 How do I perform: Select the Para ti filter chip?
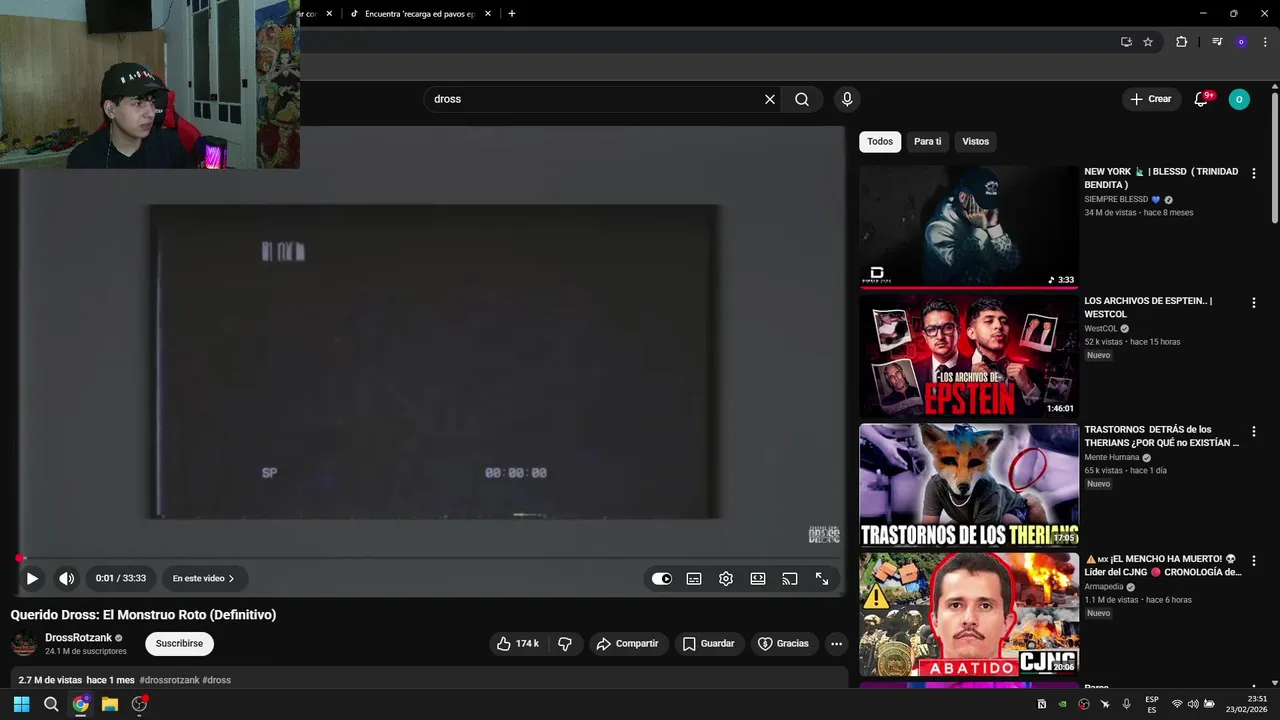click(x=927, y=142)
